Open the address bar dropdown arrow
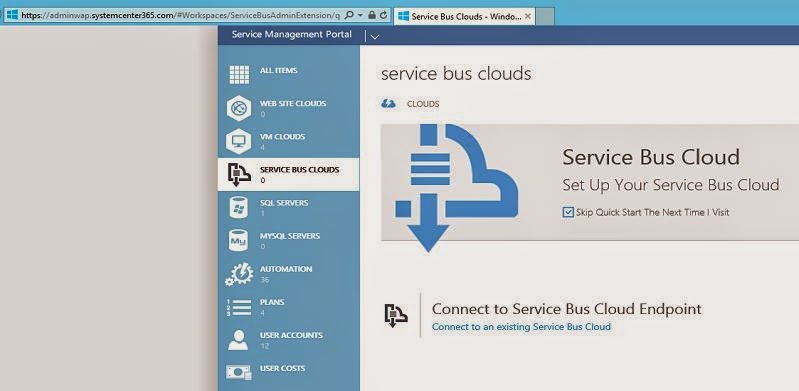The width and height of the screenshot is (799, 391). tap(360, 15)
